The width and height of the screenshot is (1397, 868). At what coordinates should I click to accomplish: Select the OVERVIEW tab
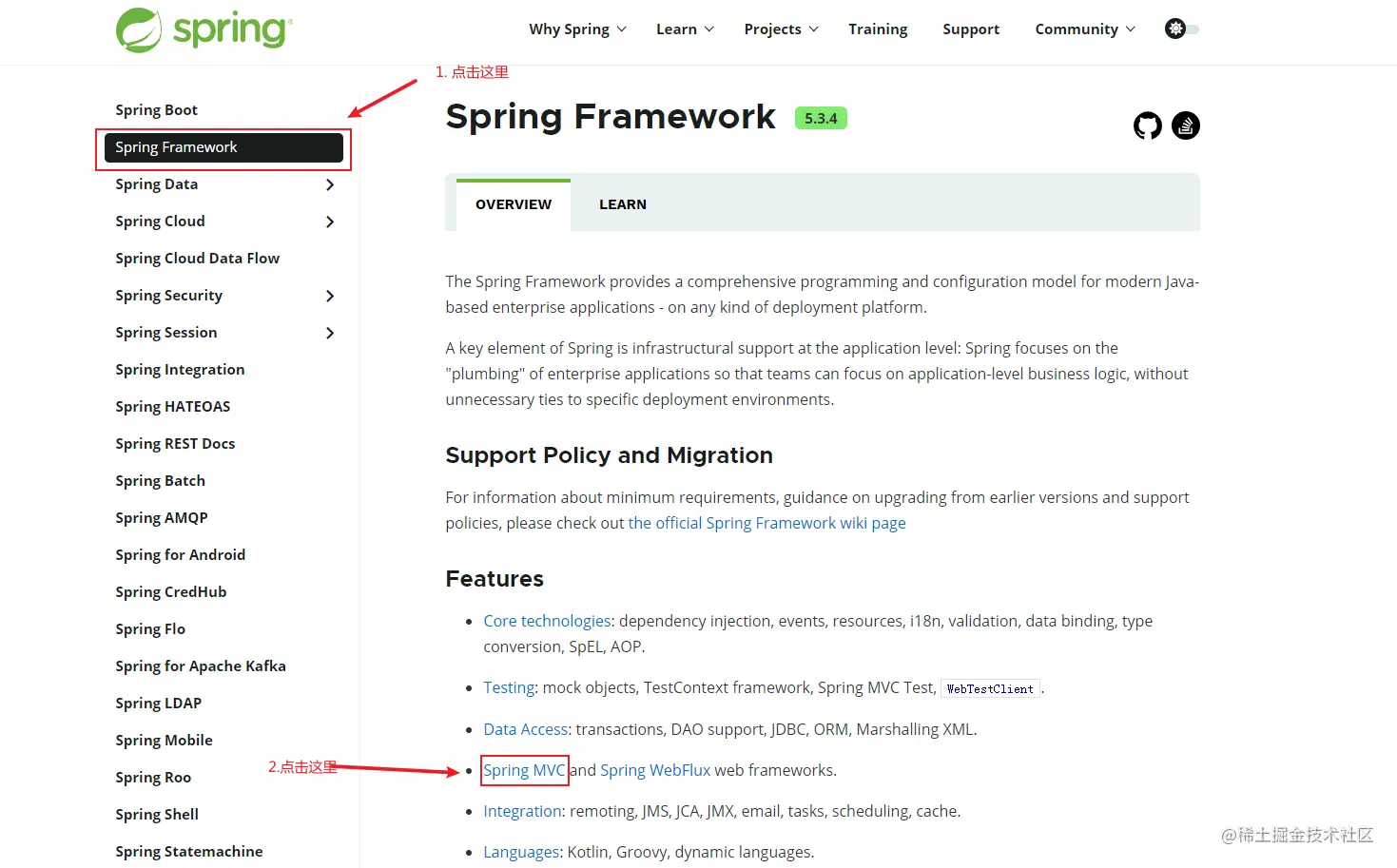514,204
